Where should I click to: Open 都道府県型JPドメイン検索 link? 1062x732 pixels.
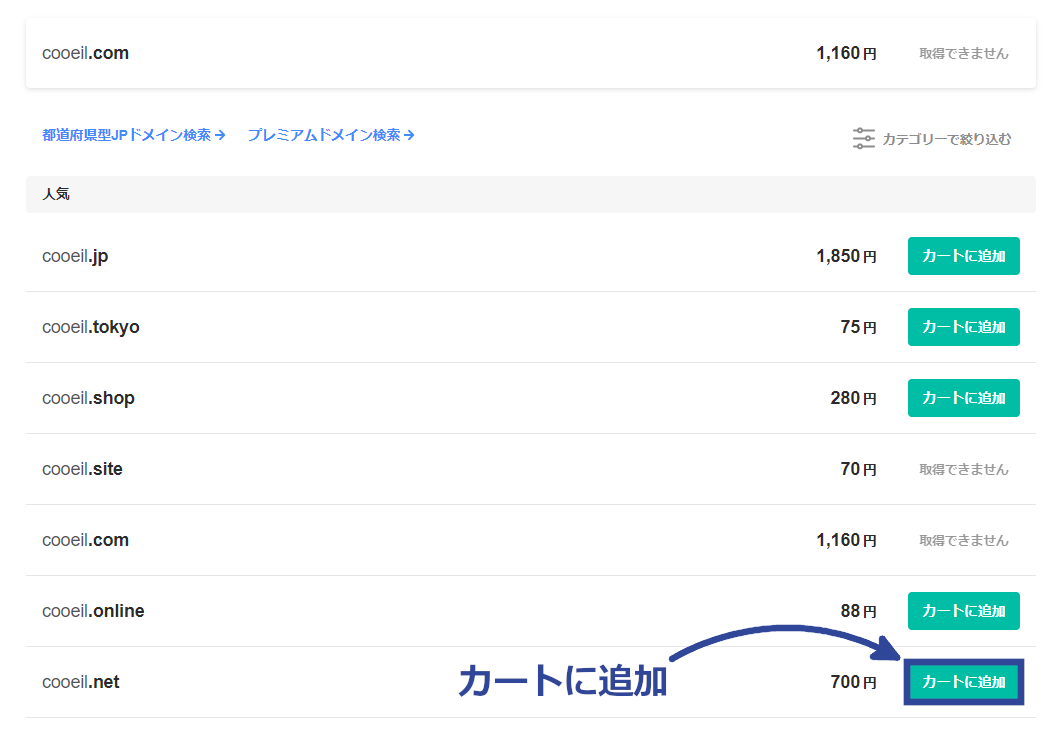click(x=133, y=135)
